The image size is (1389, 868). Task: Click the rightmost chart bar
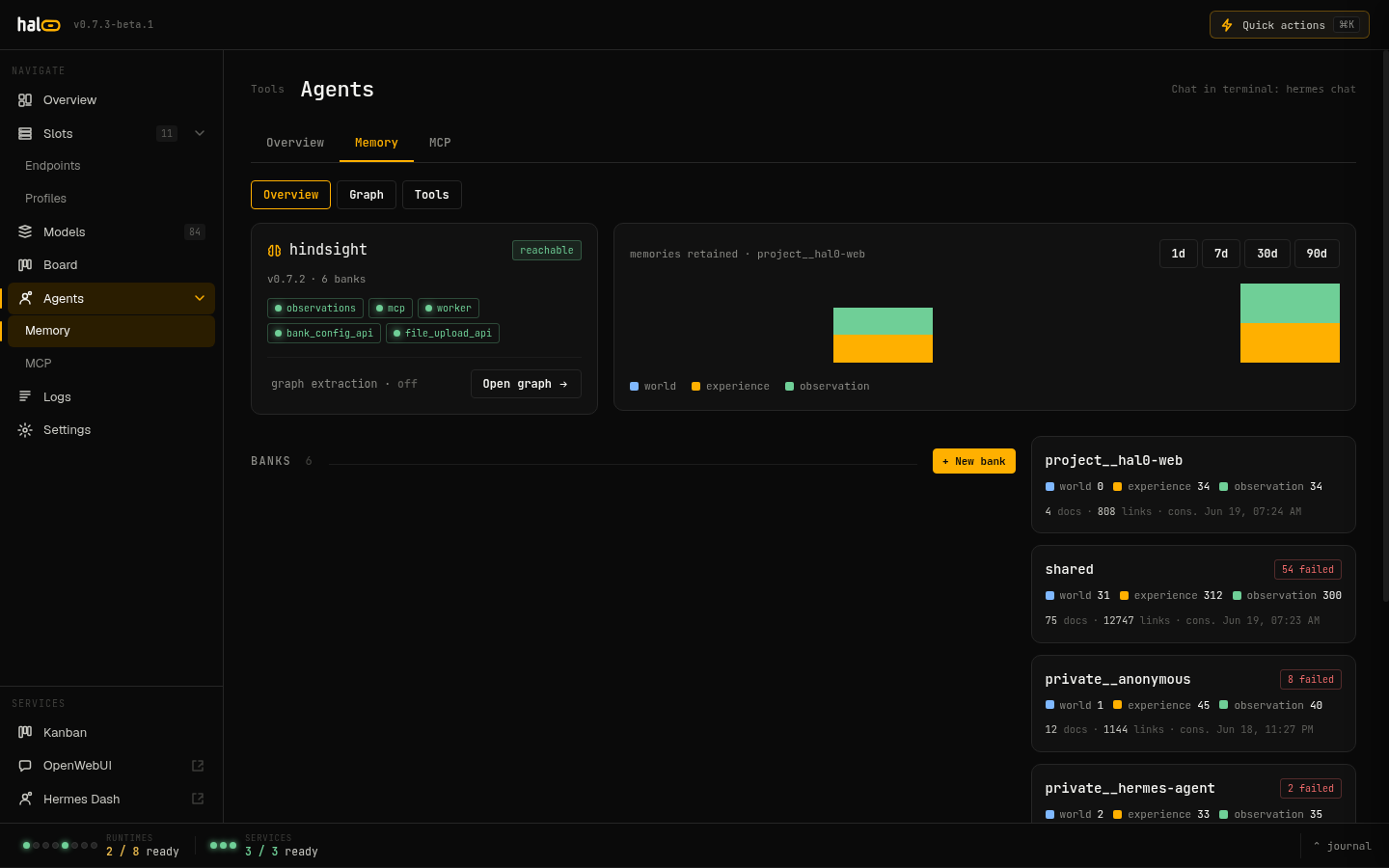click(x=1290, y=323)
